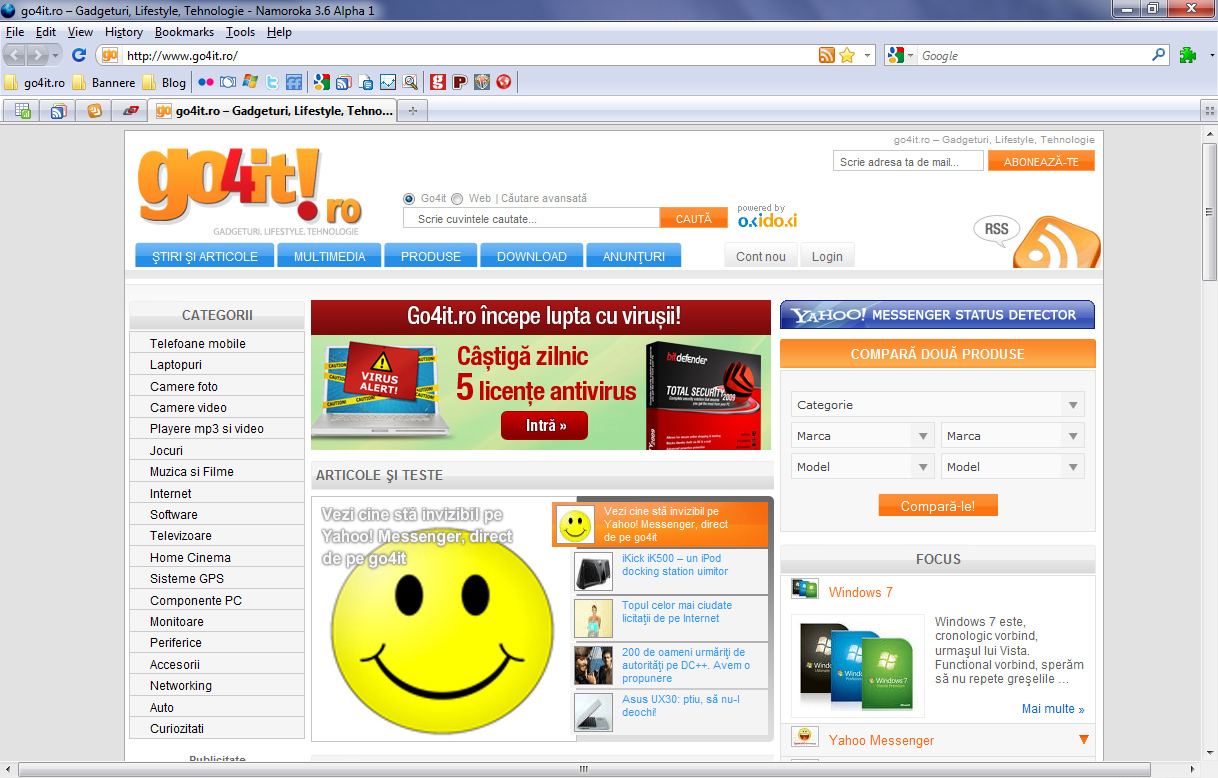This screenshot has height=778, width=1218.
Task: Bookmark this page with the star icon
Action: 847,55
